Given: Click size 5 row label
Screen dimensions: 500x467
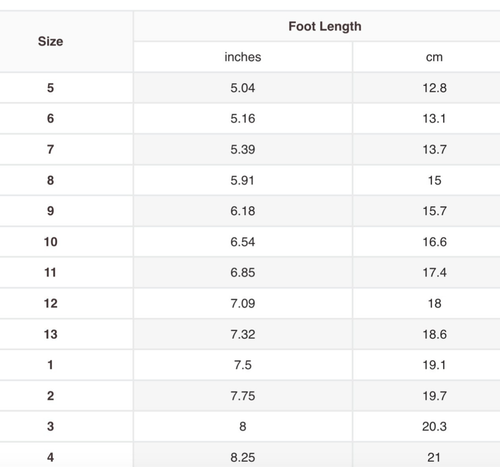Looking at the screenshot, I should click(x=50, y=88).
